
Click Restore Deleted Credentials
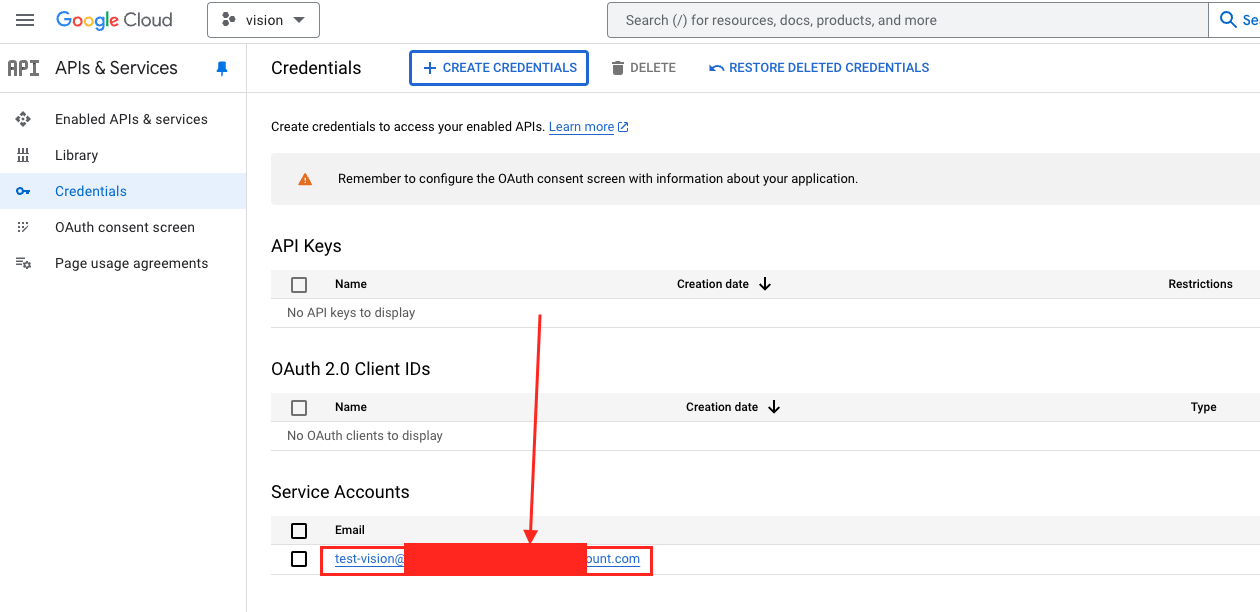pos(819,68)
